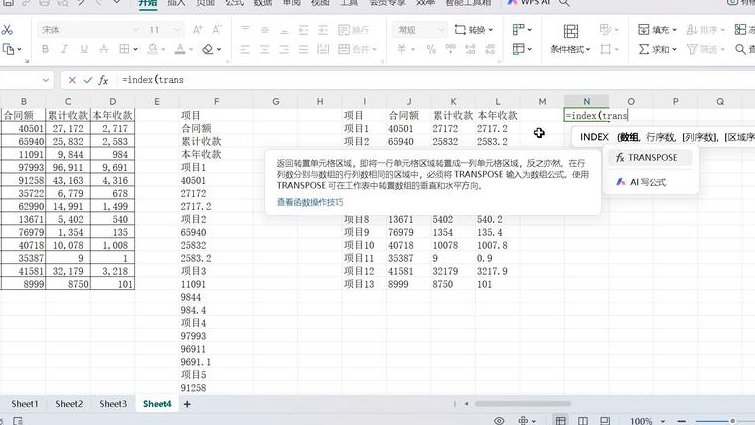
Task: Click the Currency yen icon
Action: (401, 49)
